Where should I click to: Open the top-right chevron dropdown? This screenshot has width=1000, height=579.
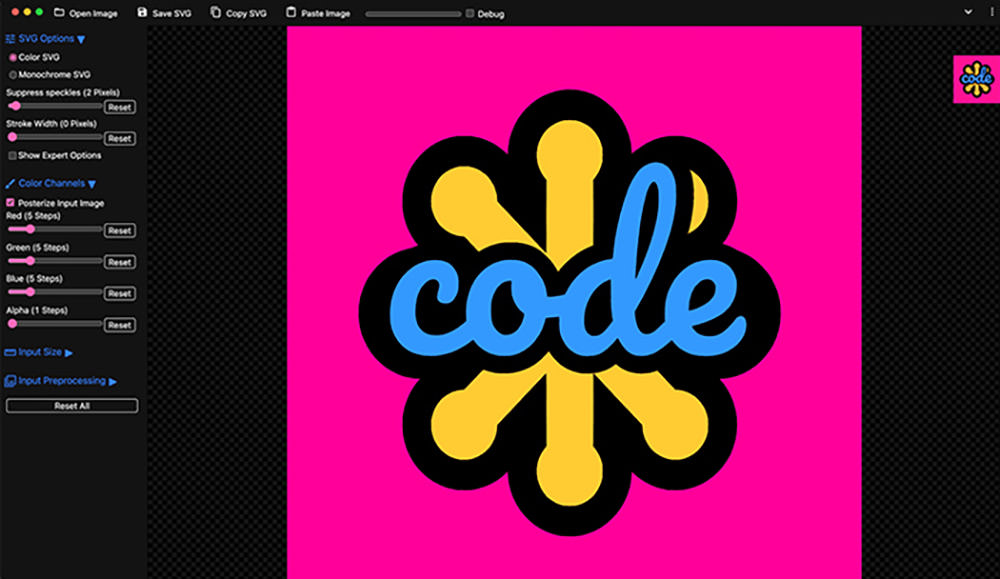click(x=968, y=11)
